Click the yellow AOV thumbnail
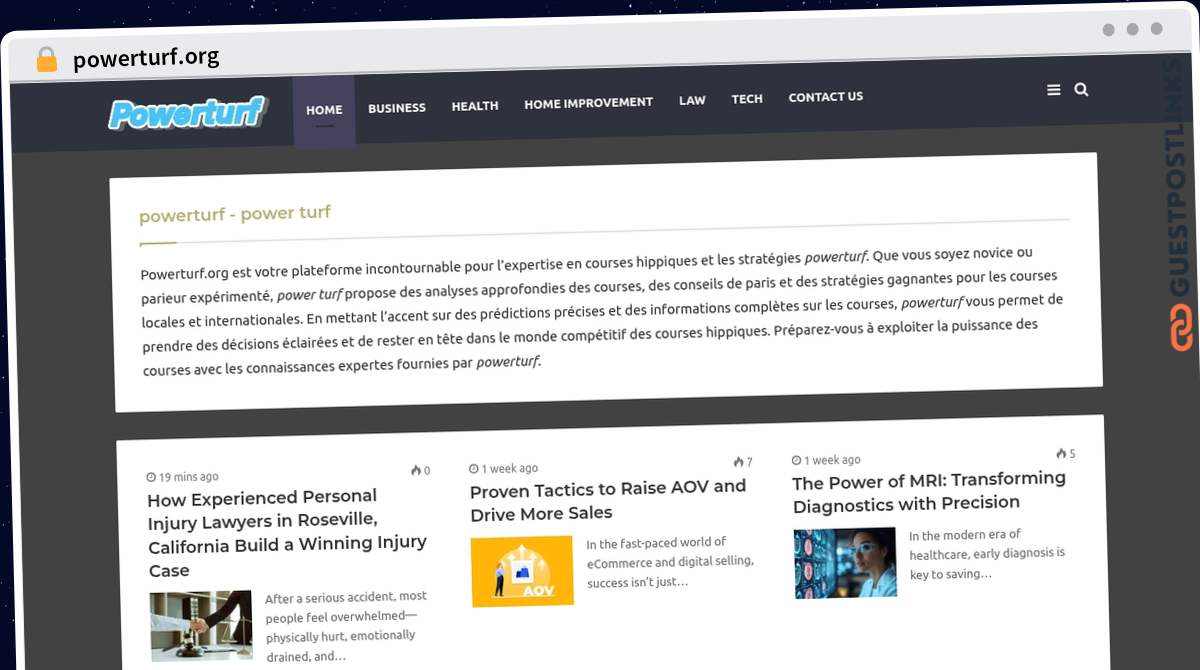The width and height of the screenshot is (1200, 670). (523, 571)
